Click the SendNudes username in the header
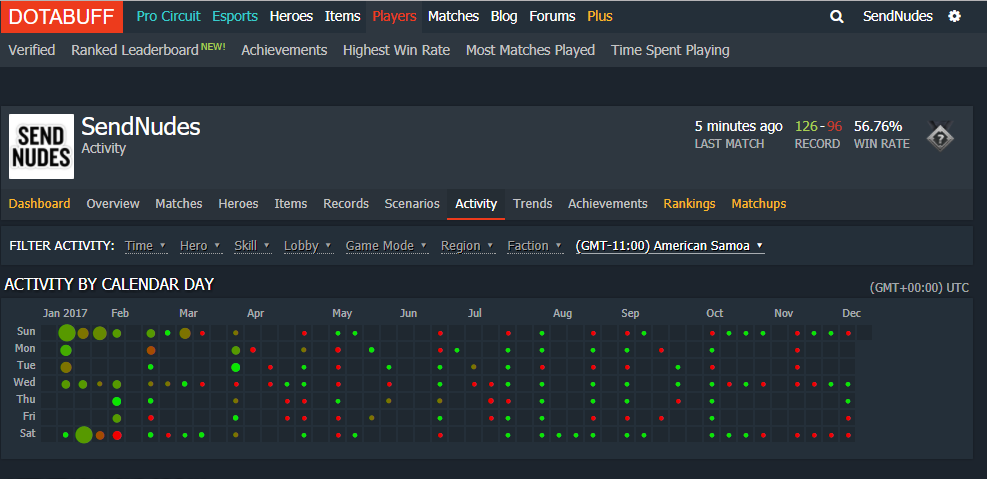 897,16
